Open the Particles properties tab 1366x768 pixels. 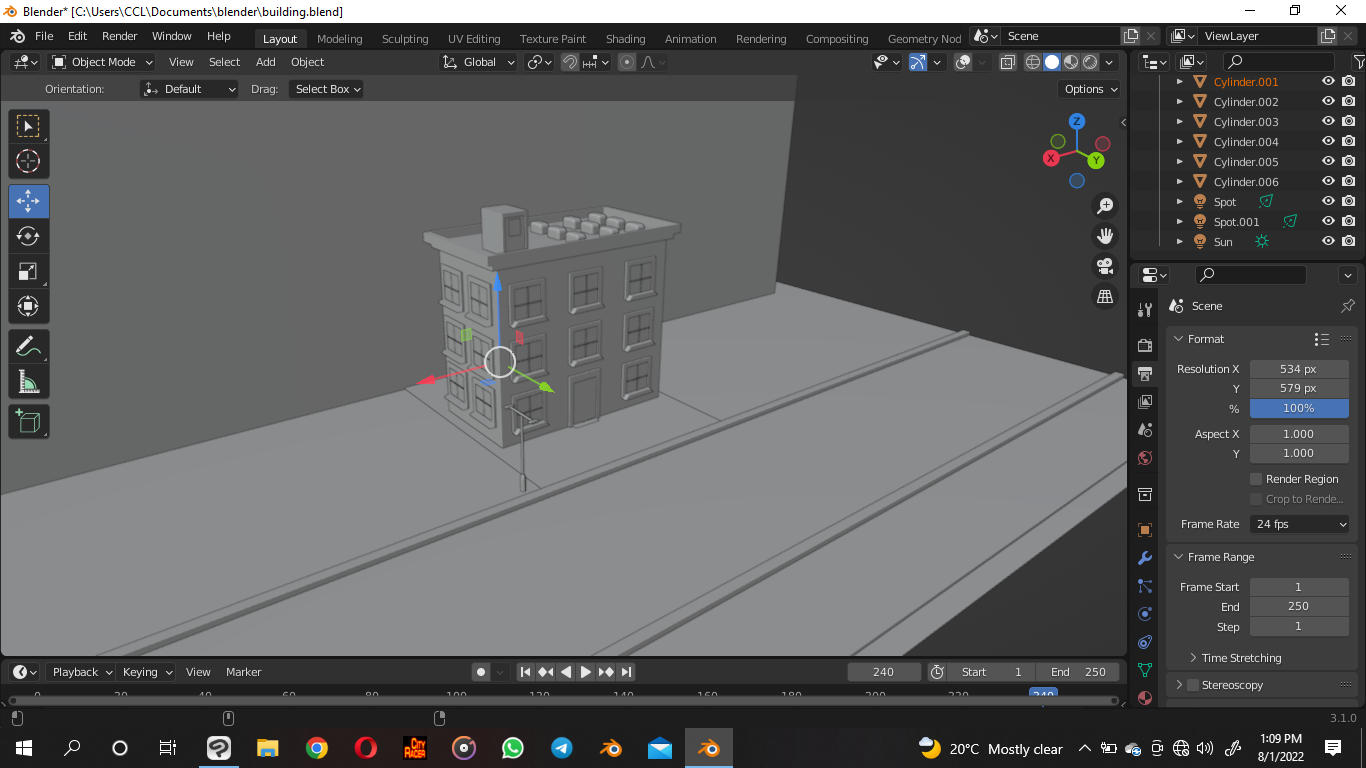click(x=1145, y=586)
